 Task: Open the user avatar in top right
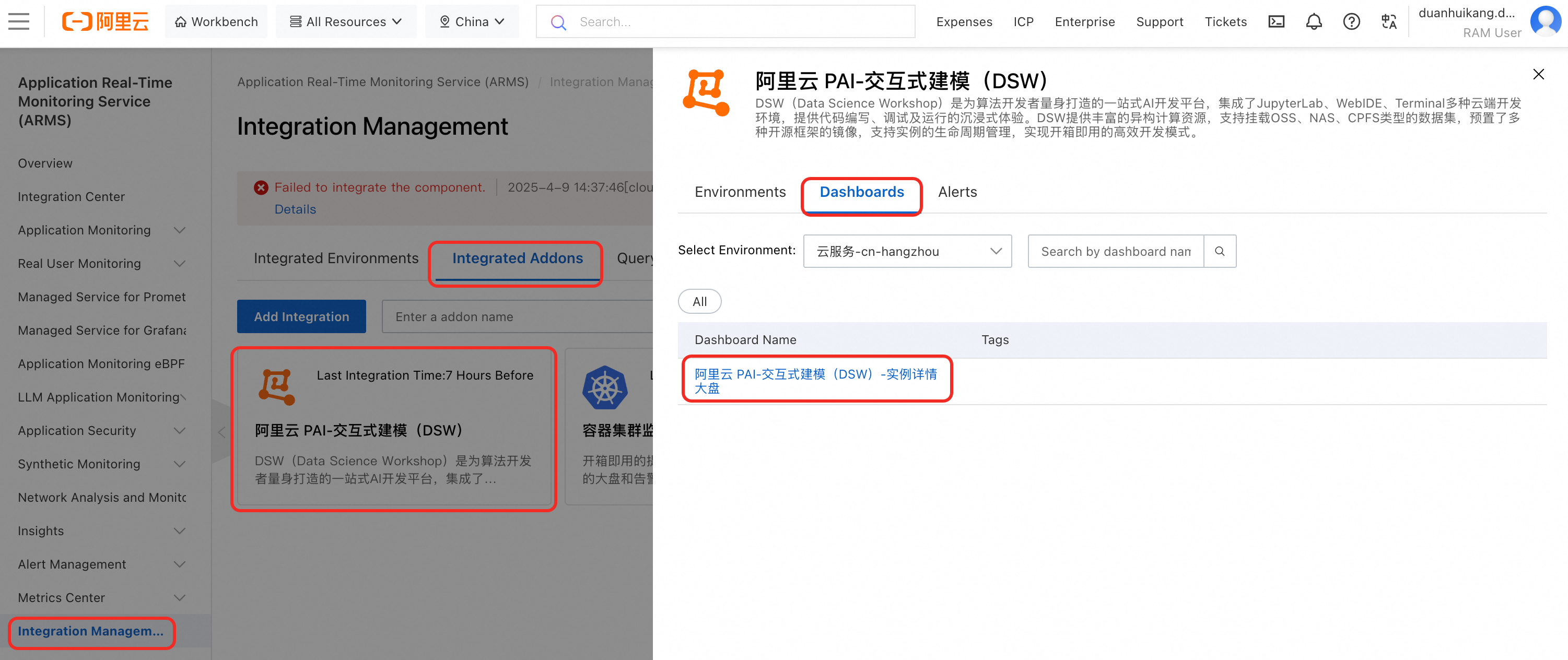(x=1546, y=21)
